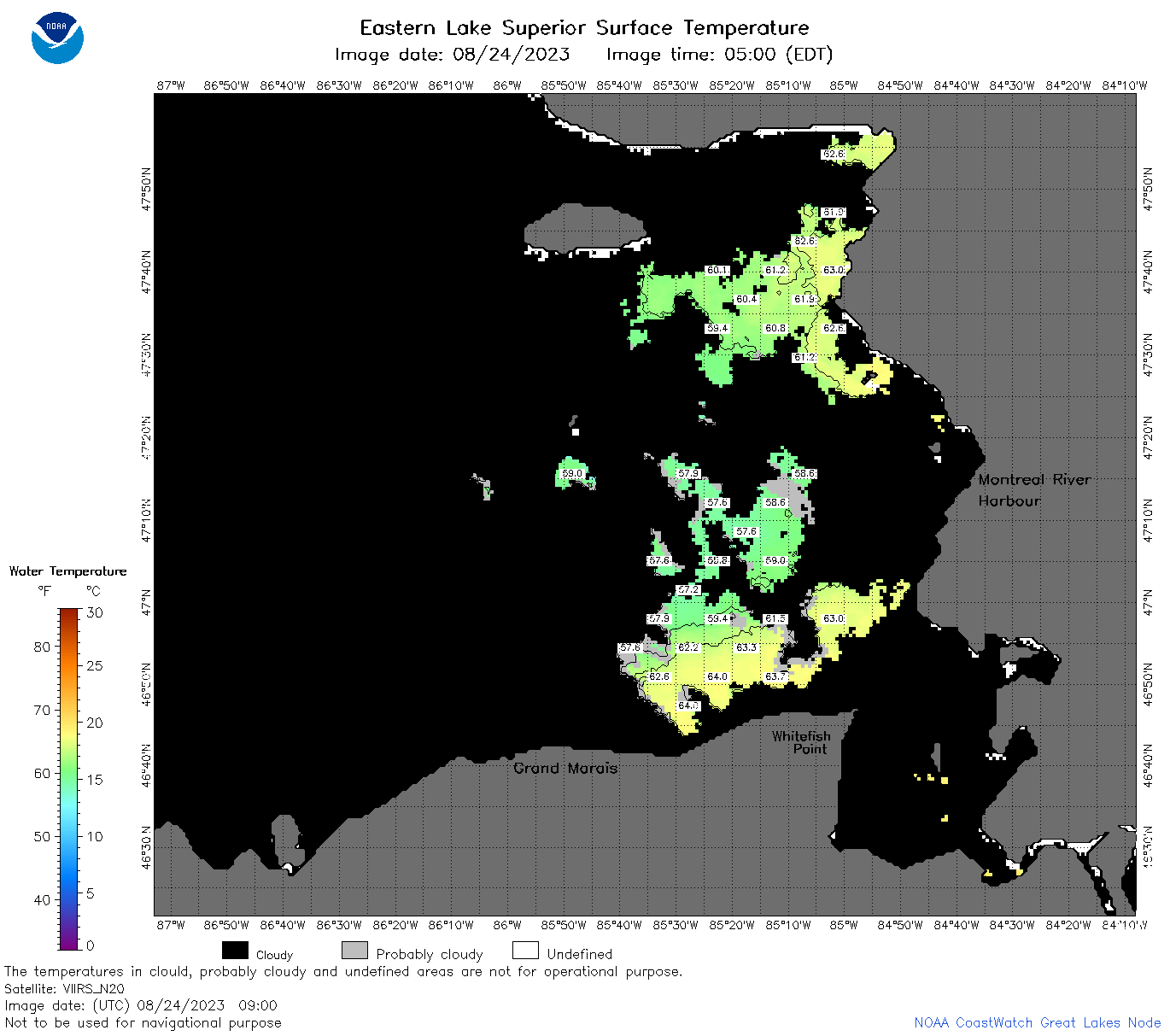1170x1036 pixels.
Task: Click the 47°20'N label on the right axis
Action: (x=1148, y=439)
